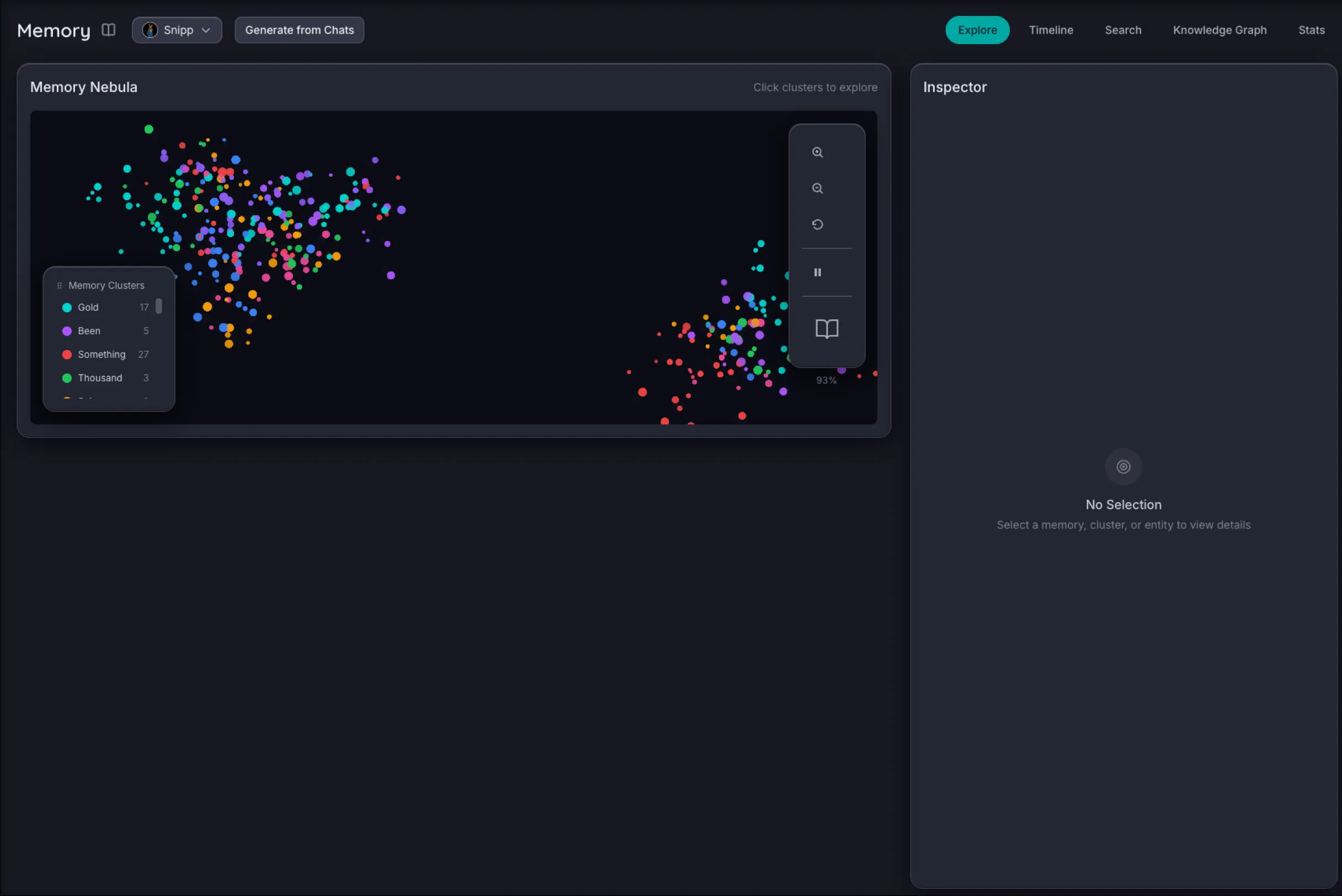View the Stats tab
The image size is (1342, 896).
pos(1311,30)
